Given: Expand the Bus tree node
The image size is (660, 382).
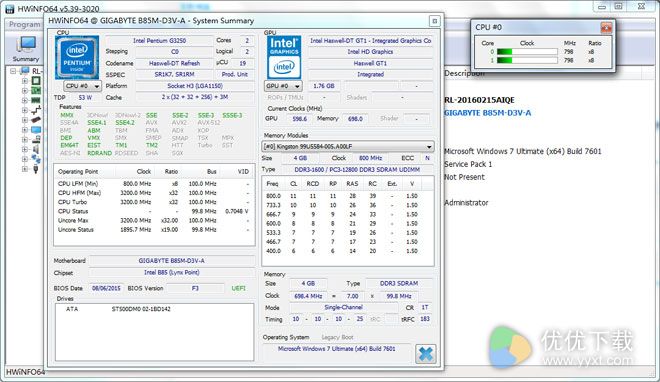Looking at the screenshot, I should pyautogui.click(x=25, y=110).
